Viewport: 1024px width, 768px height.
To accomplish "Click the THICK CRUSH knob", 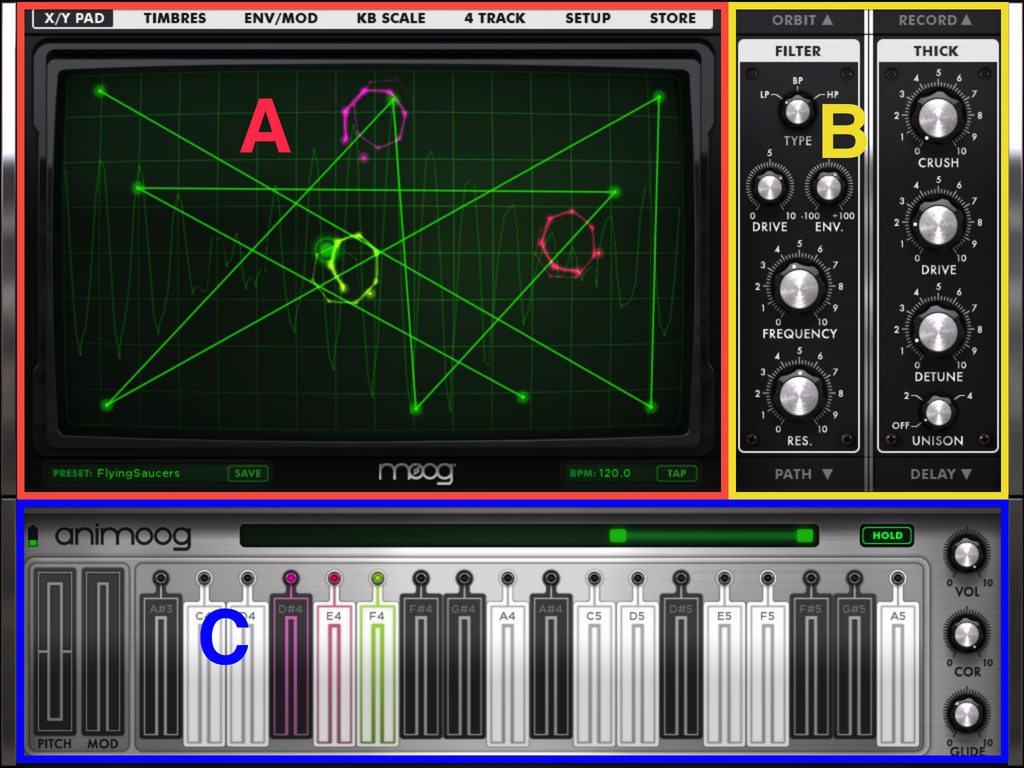I will (938, 118).
